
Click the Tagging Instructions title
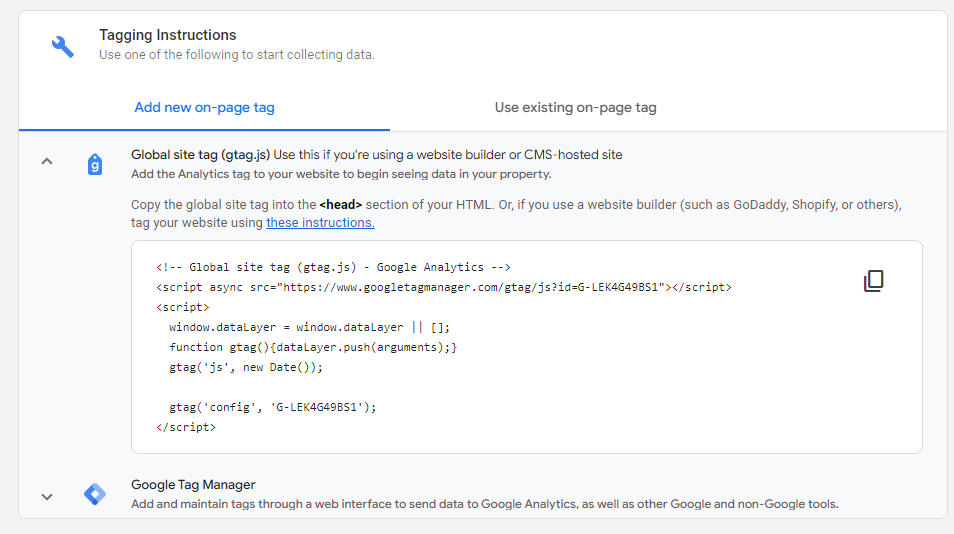167,35
